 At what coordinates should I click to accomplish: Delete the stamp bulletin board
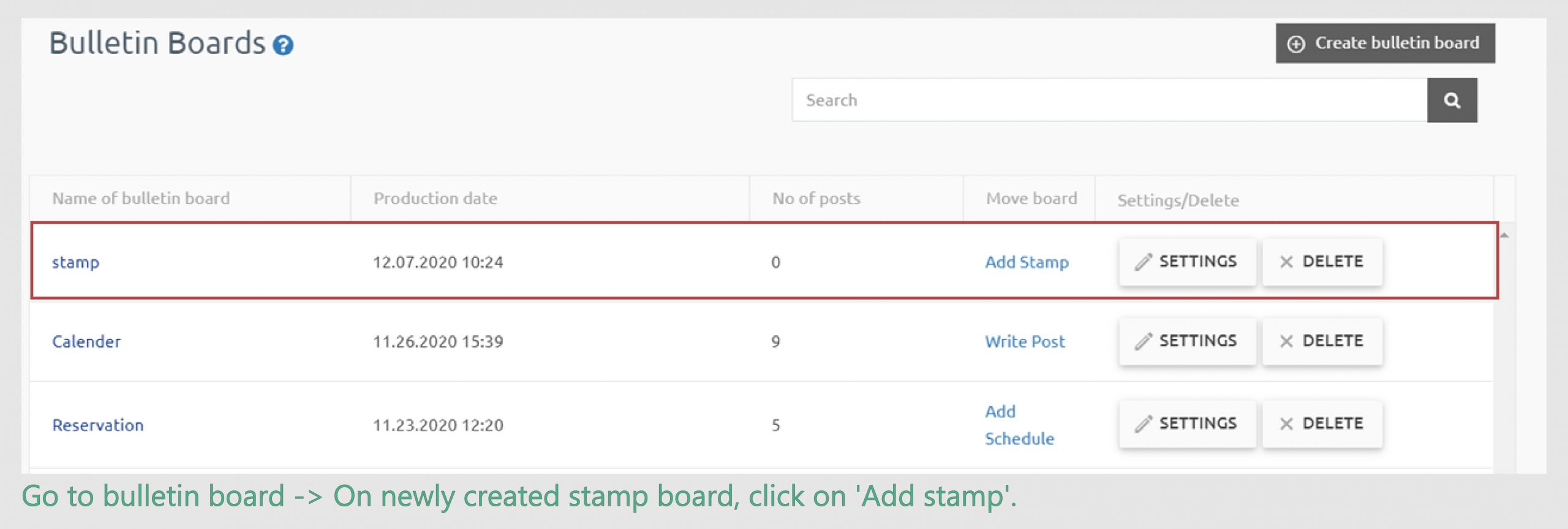(x=1322, y=262)
